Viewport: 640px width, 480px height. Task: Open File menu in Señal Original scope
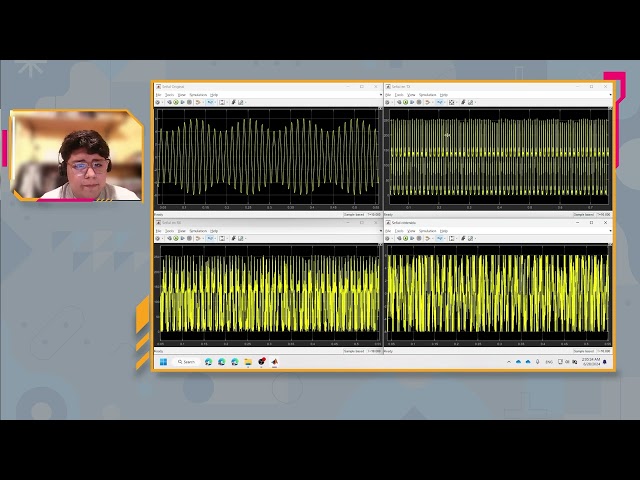click(158, 95)
